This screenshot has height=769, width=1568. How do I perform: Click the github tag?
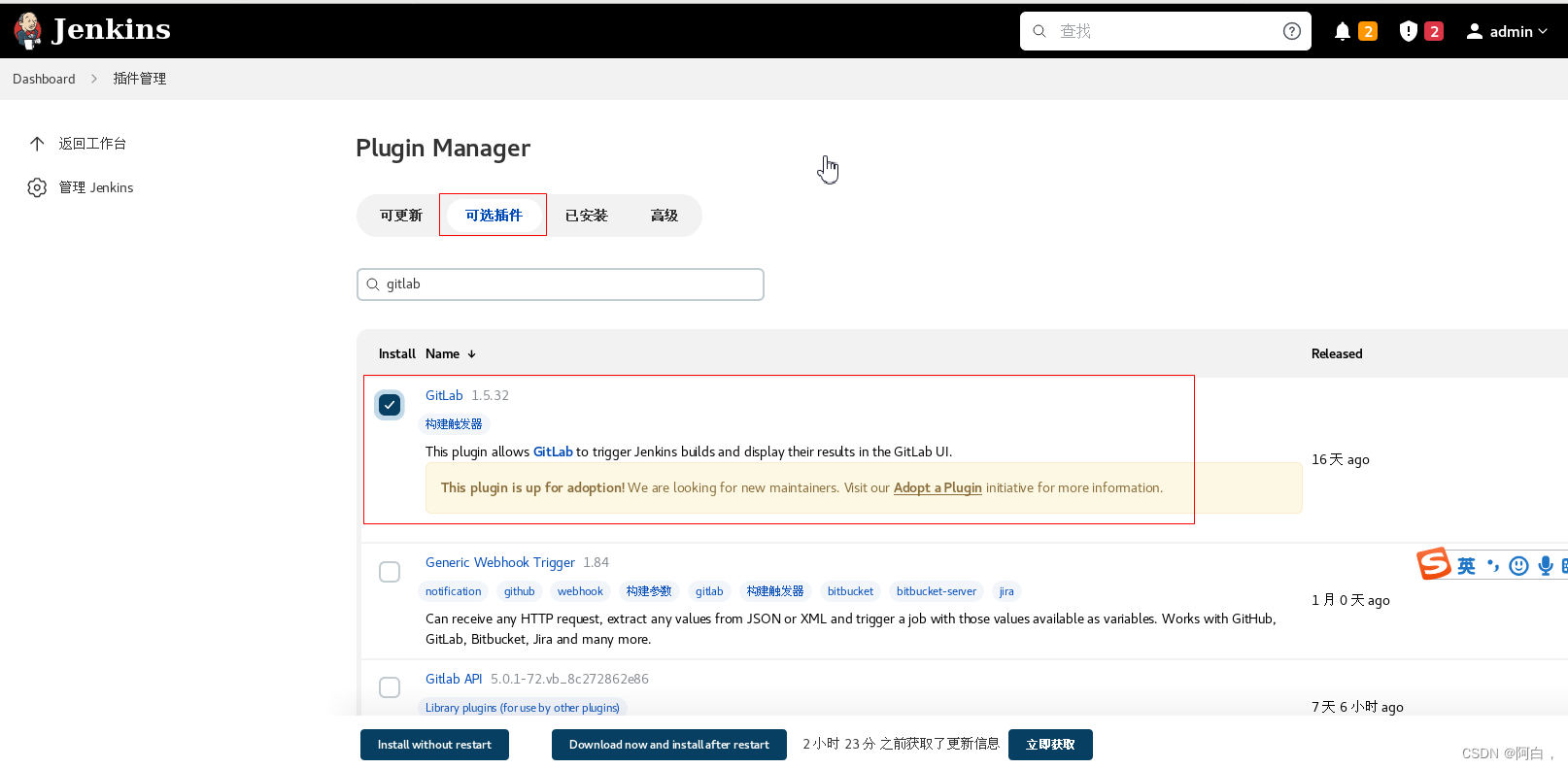click(x=519, y=591)
